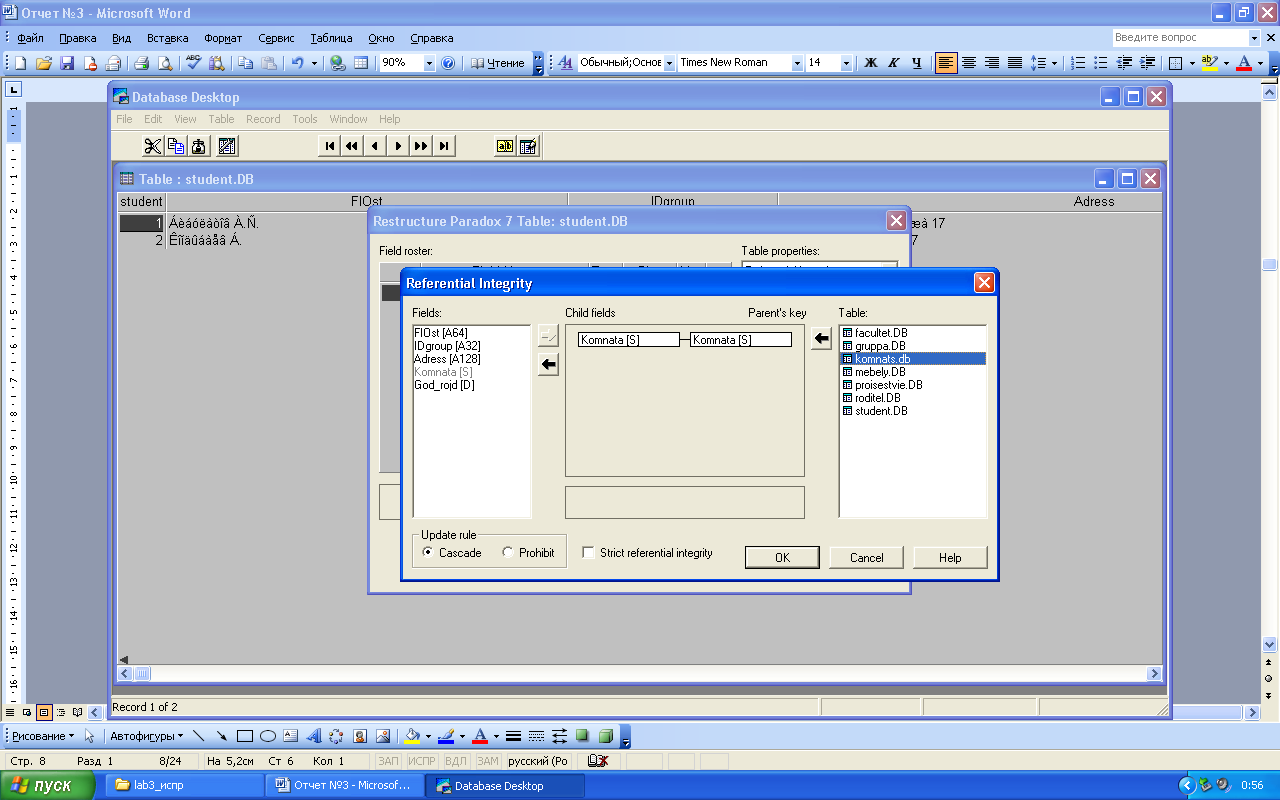Click the left arrow next to the Table list
Viewport: 1280px width, 800px height.
[x=821, y=339]
